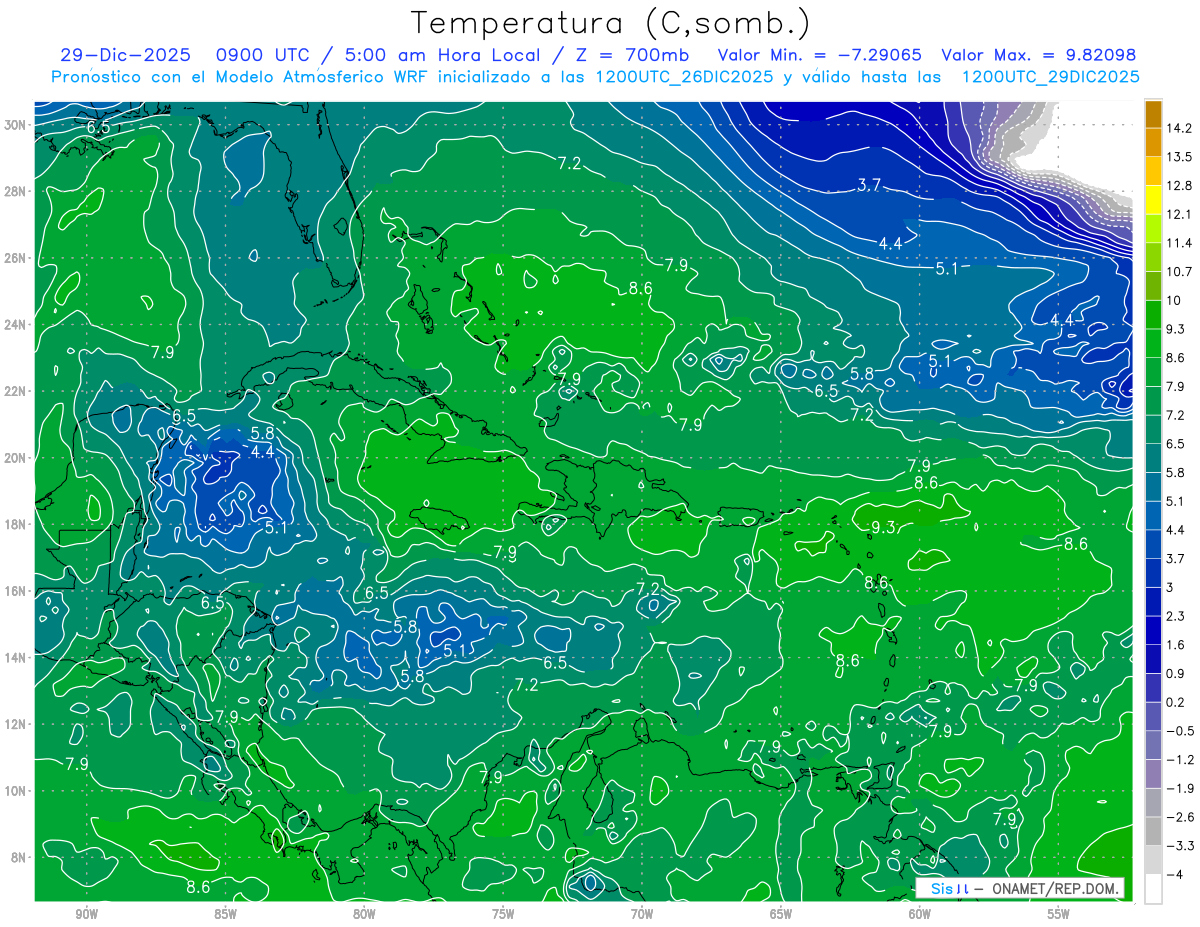This screenshot has height=927, width=1200.
Task: Click the "Valor Min. = -7.29065" readout
Action: 820,55
